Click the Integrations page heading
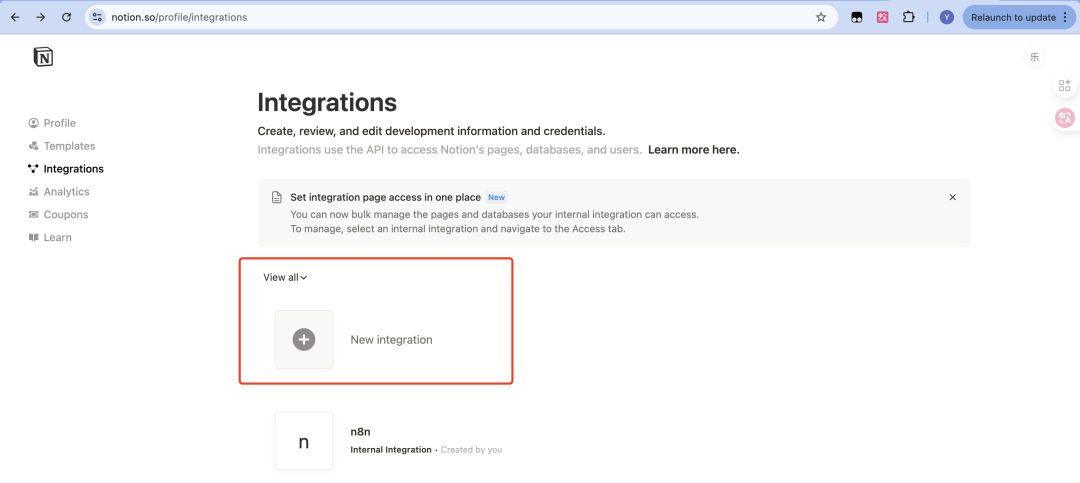This screenshot has width=1080, height=483. 327,103
